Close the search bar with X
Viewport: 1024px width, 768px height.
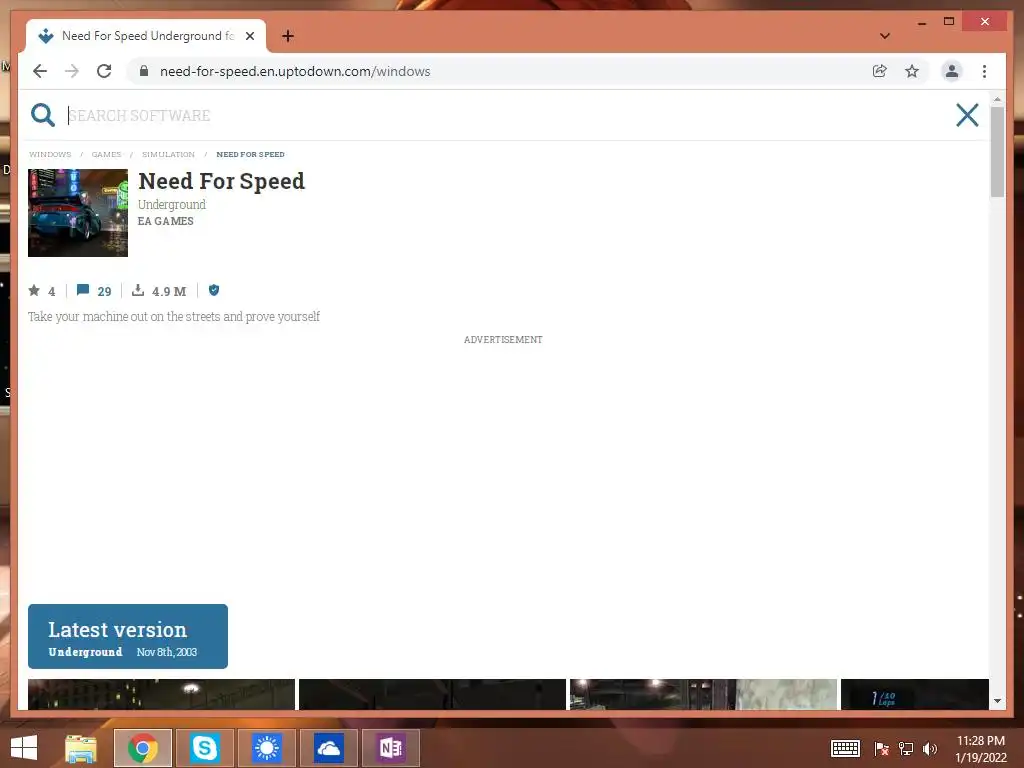(967, 115)
